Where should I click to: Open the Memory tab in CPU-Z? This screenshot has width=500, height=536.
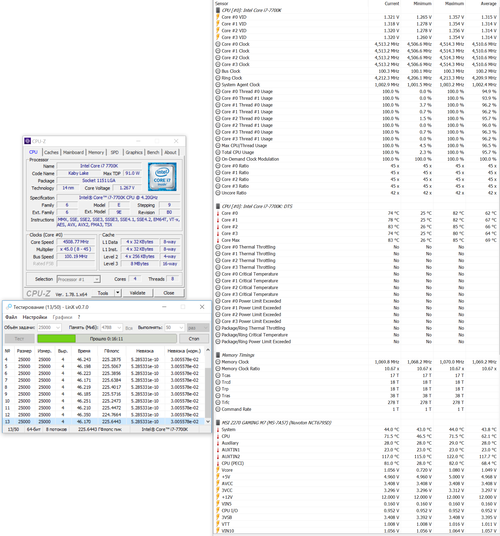click(x=96, y=152)
